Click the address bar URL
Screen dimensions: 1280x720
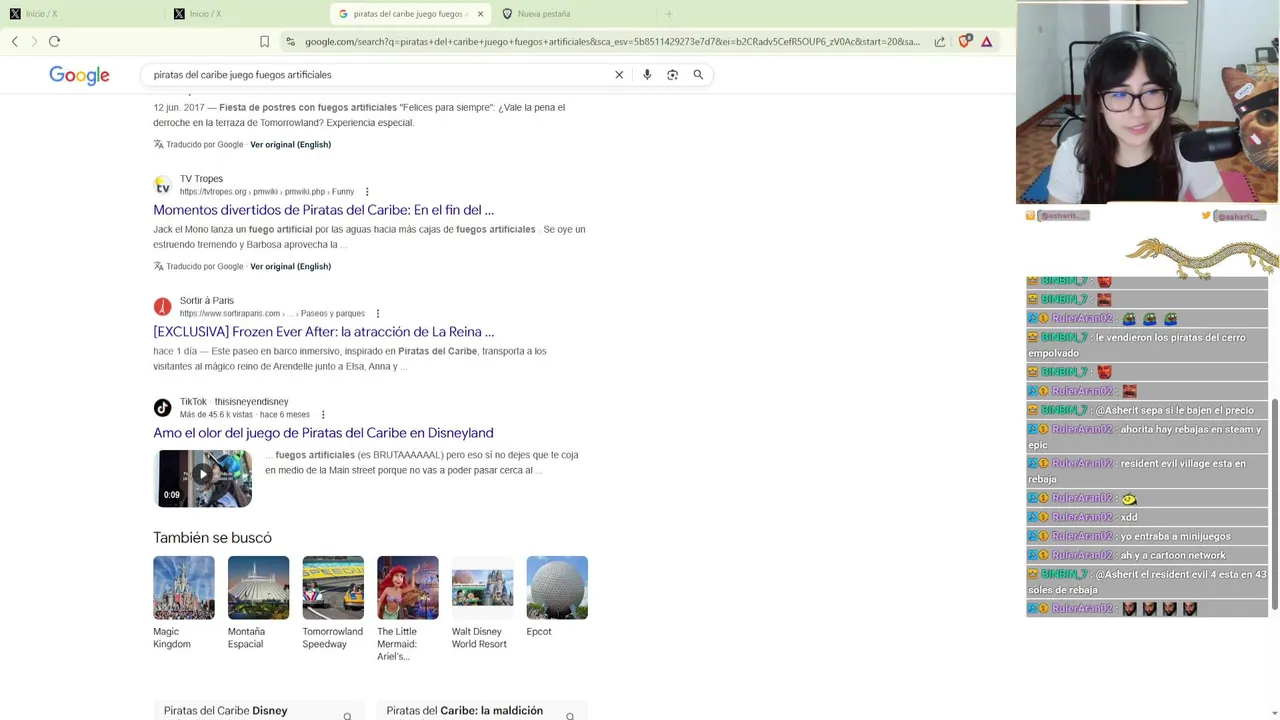611,41
